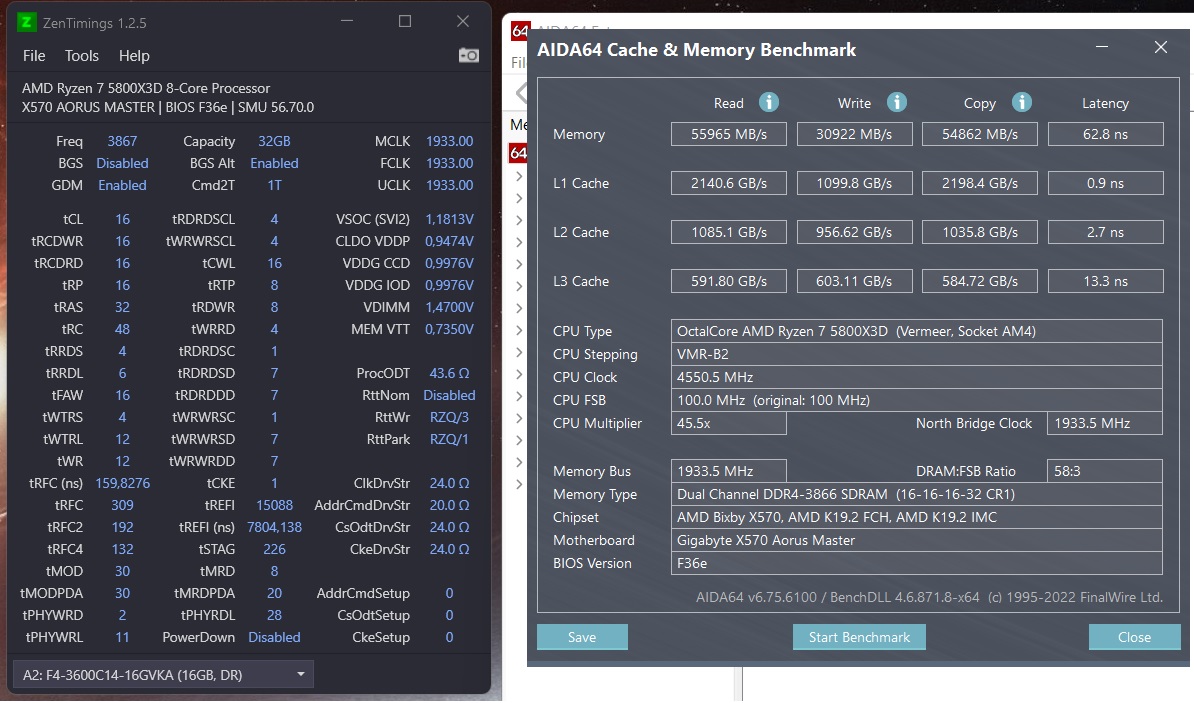Click the VSOC (SVI2) value 1,1813V

(x=449, y=219)
